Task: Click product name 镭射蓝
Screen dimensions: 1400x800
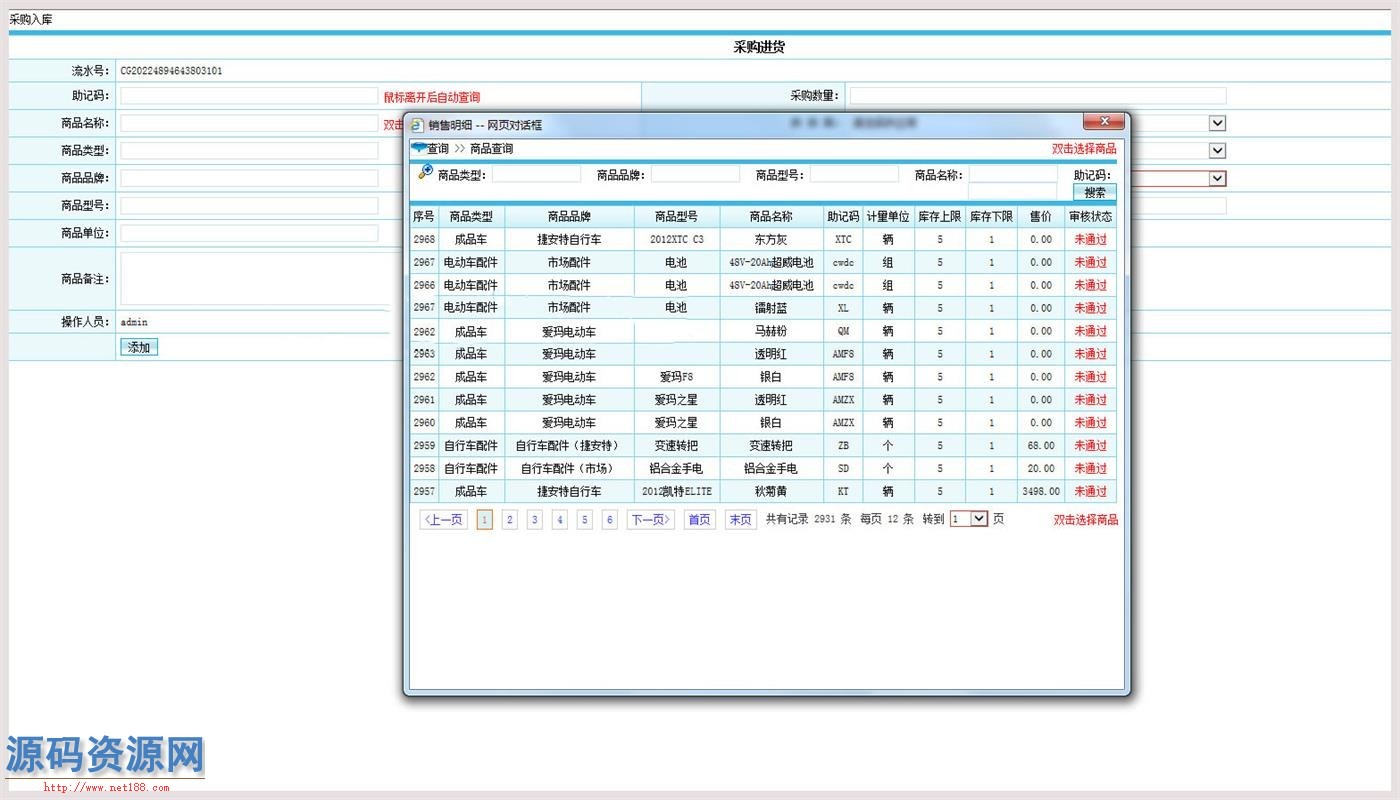Action: coord(771,308)
